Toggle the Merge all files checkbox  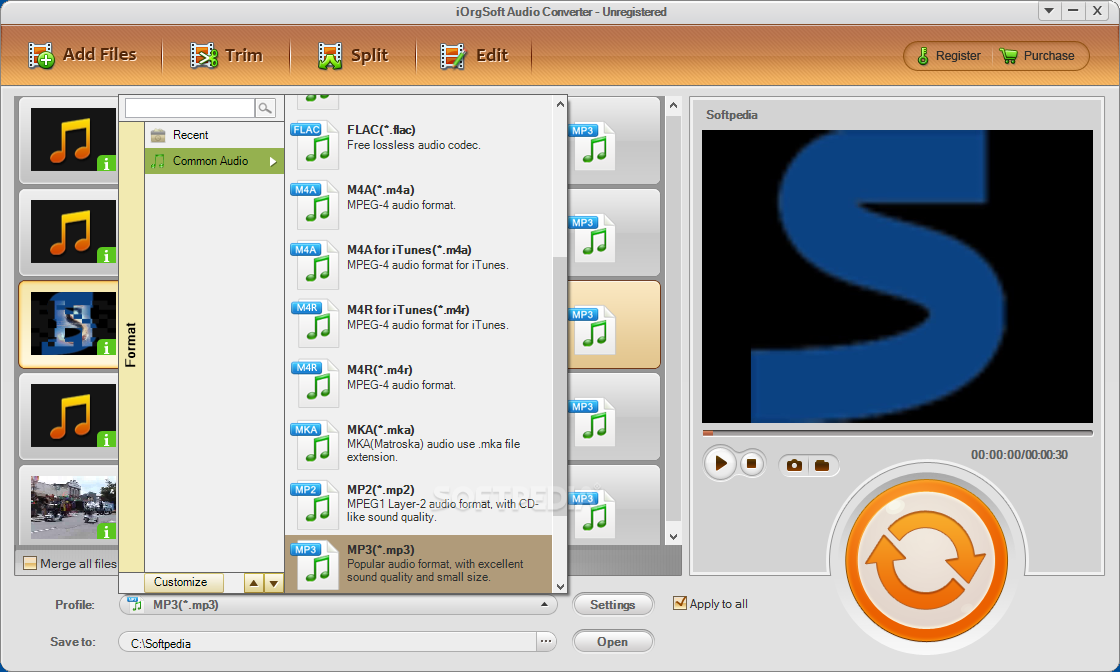pos(30,563)
